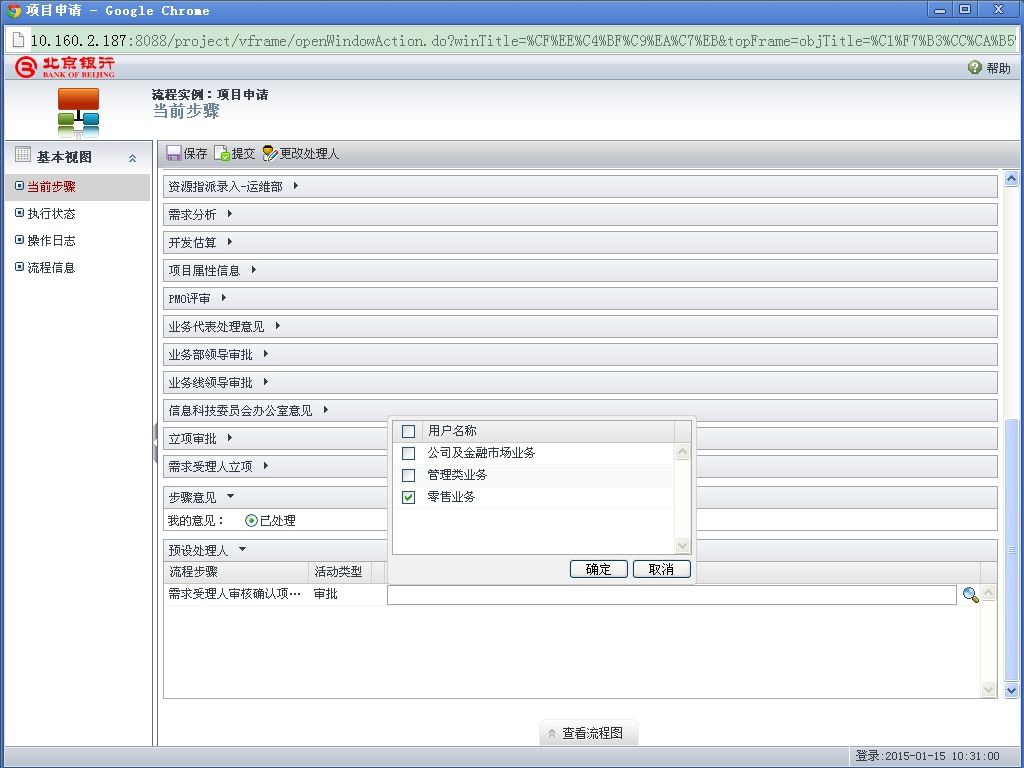Image resolution: width=1024 pixels, height=768 pixels.
Task: Expand the 需求分析 section
Action: click(229, 214)
